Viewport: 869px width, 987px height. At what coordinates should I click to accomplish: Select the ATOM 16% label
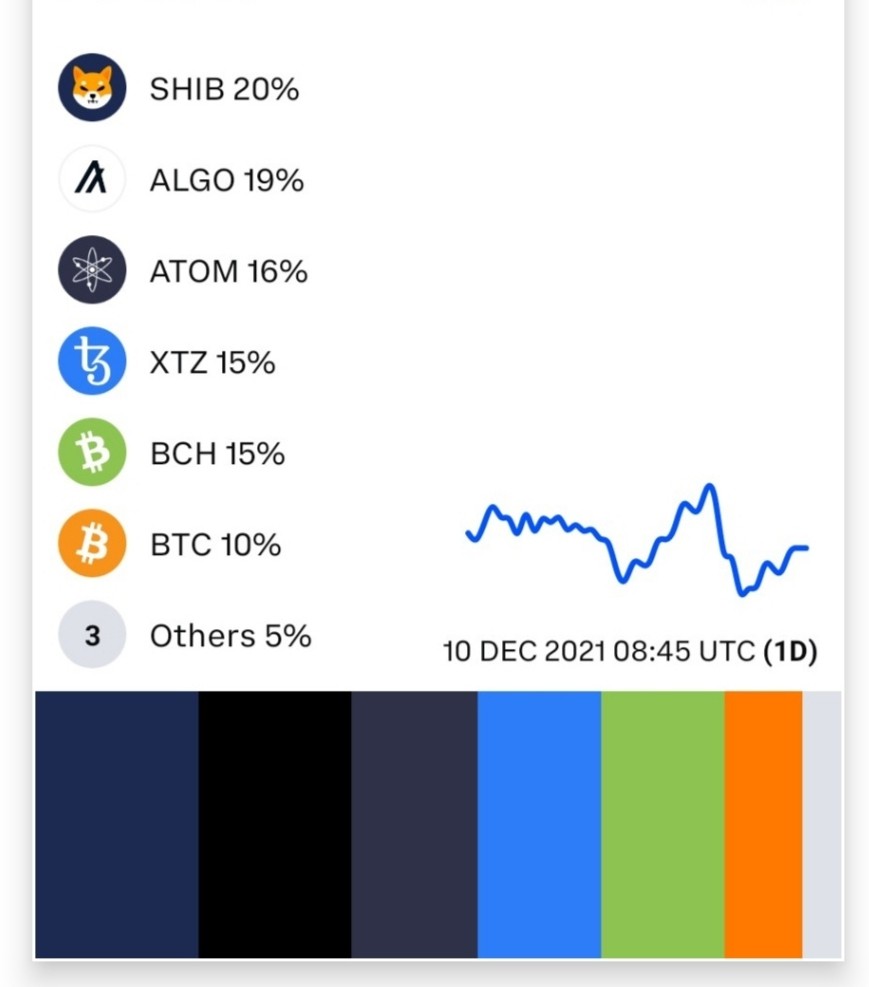228,271
